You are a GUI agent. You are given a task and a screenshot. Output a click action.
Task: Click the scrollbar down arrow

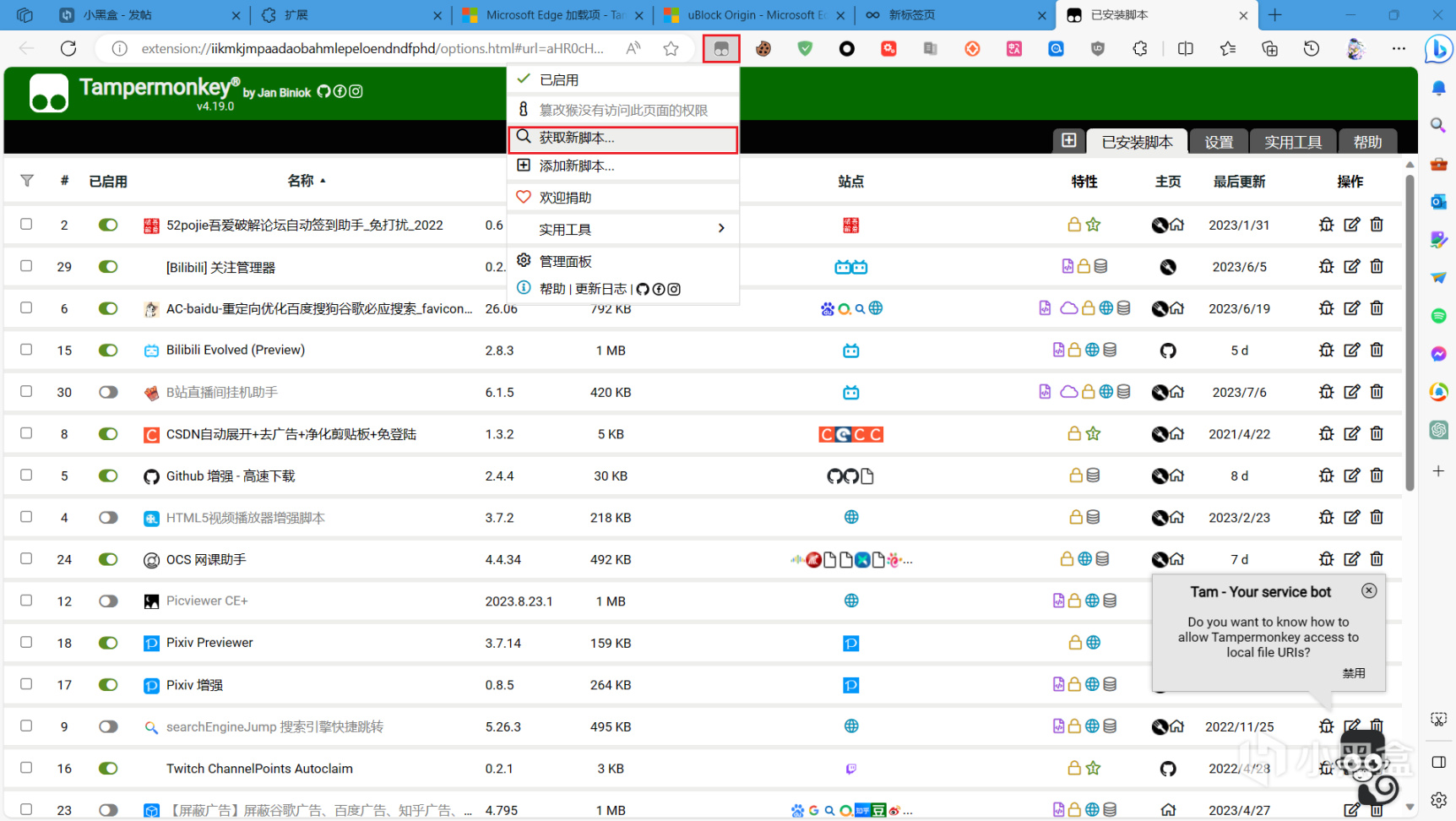1410,807
